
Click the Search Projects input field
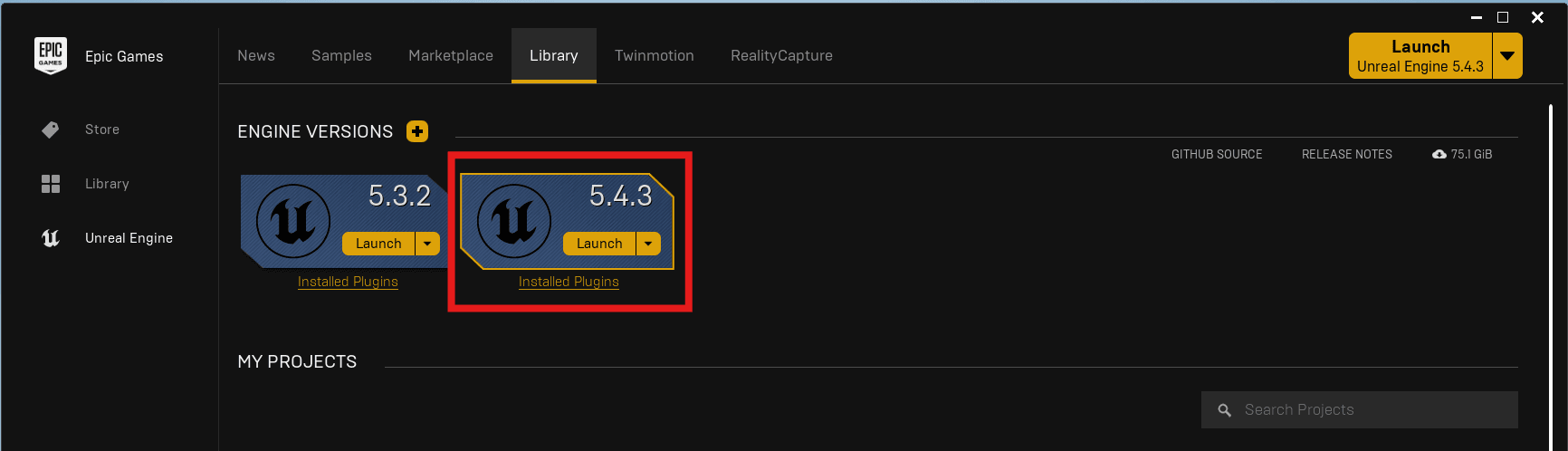point(1360,410)
